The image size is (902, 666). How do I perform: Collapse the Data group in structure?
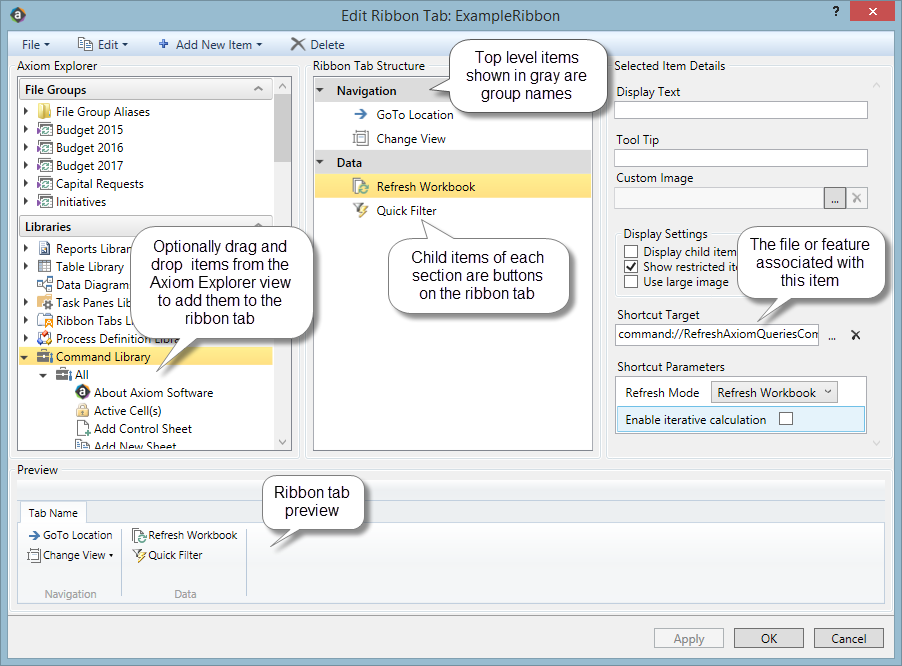320,162
